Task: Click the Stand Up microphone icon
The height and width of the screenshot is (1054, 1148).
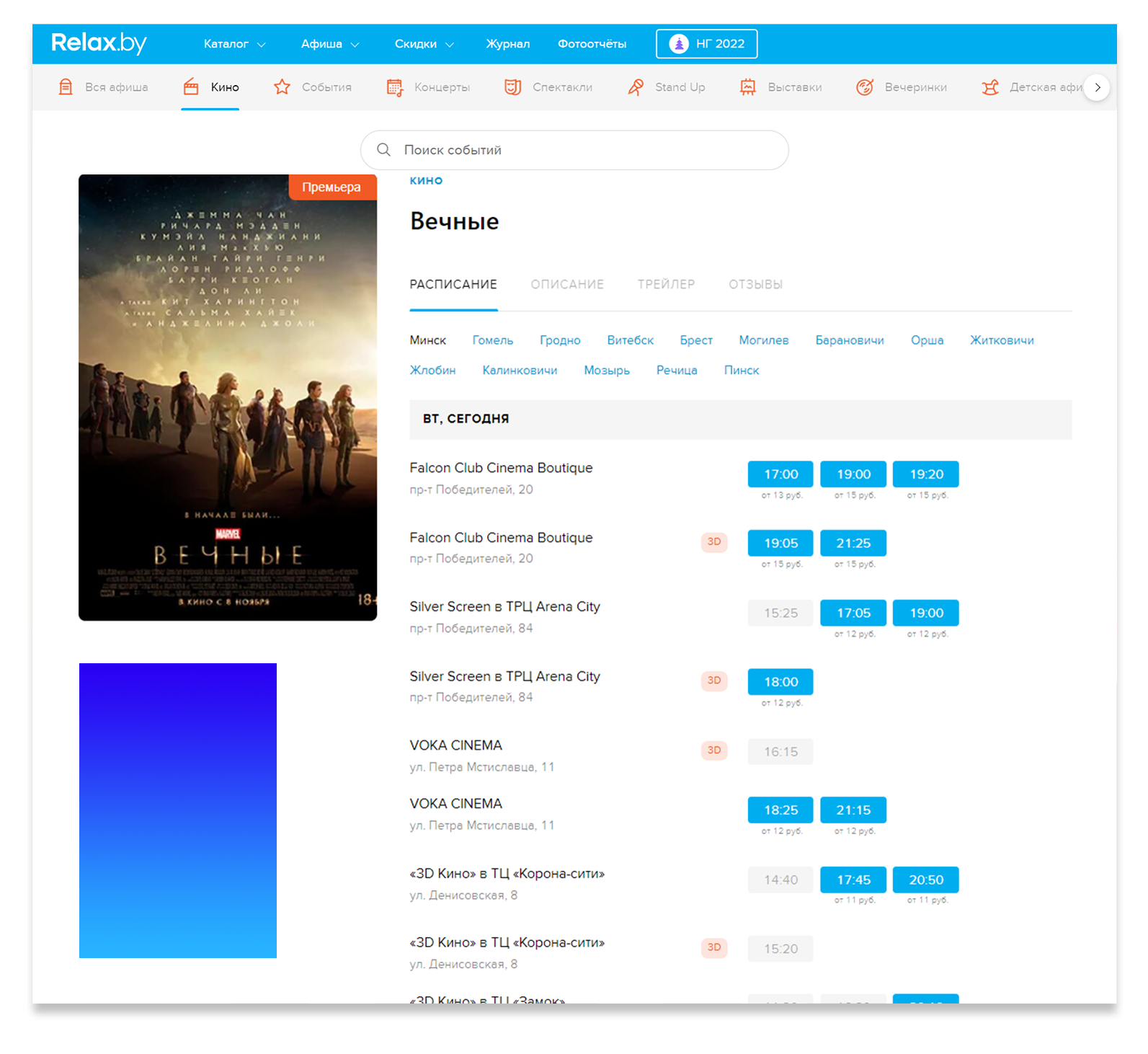Action: click(636, 87)
